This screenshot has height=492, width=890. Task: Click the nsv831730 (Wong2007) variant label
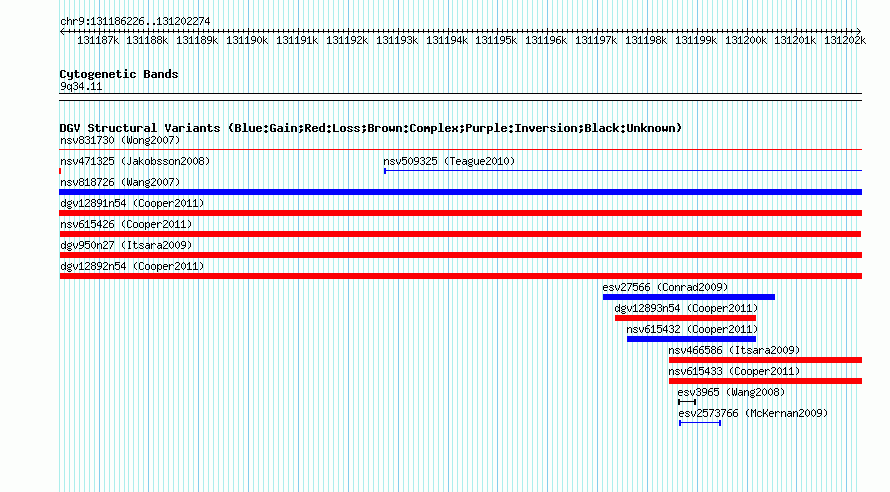tap(120, 140)
